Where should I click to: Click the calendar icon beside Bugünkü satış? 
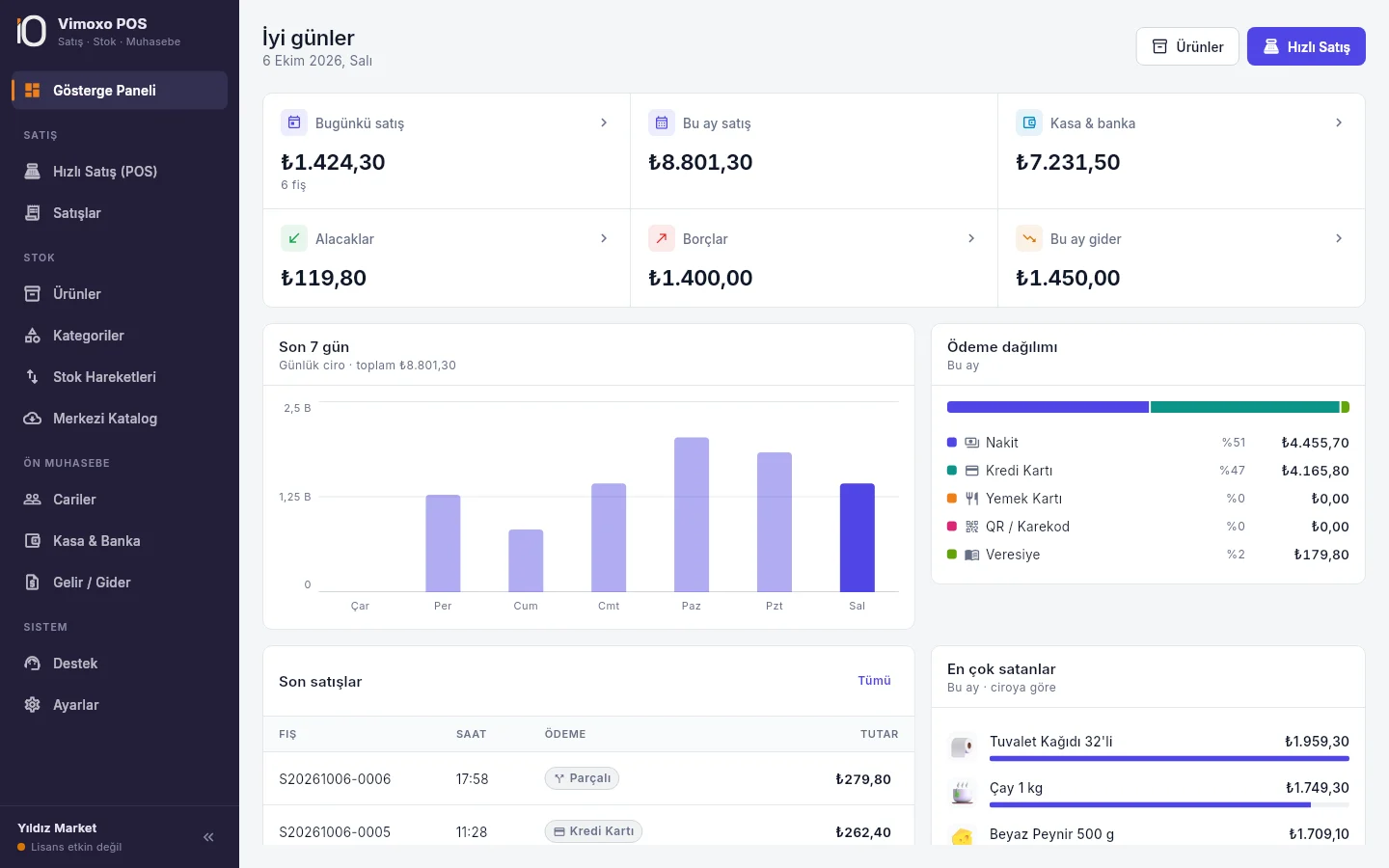(x=294, y=122)
